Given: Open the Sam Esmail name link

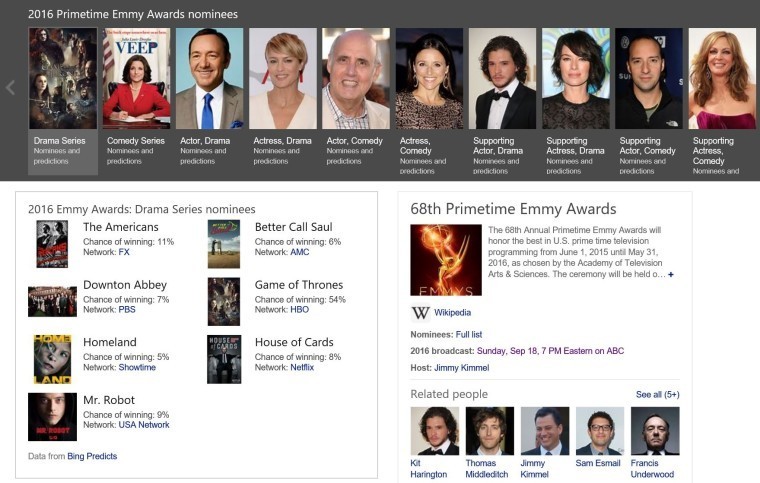Looking at the screenshot, I should click(598, 463).
